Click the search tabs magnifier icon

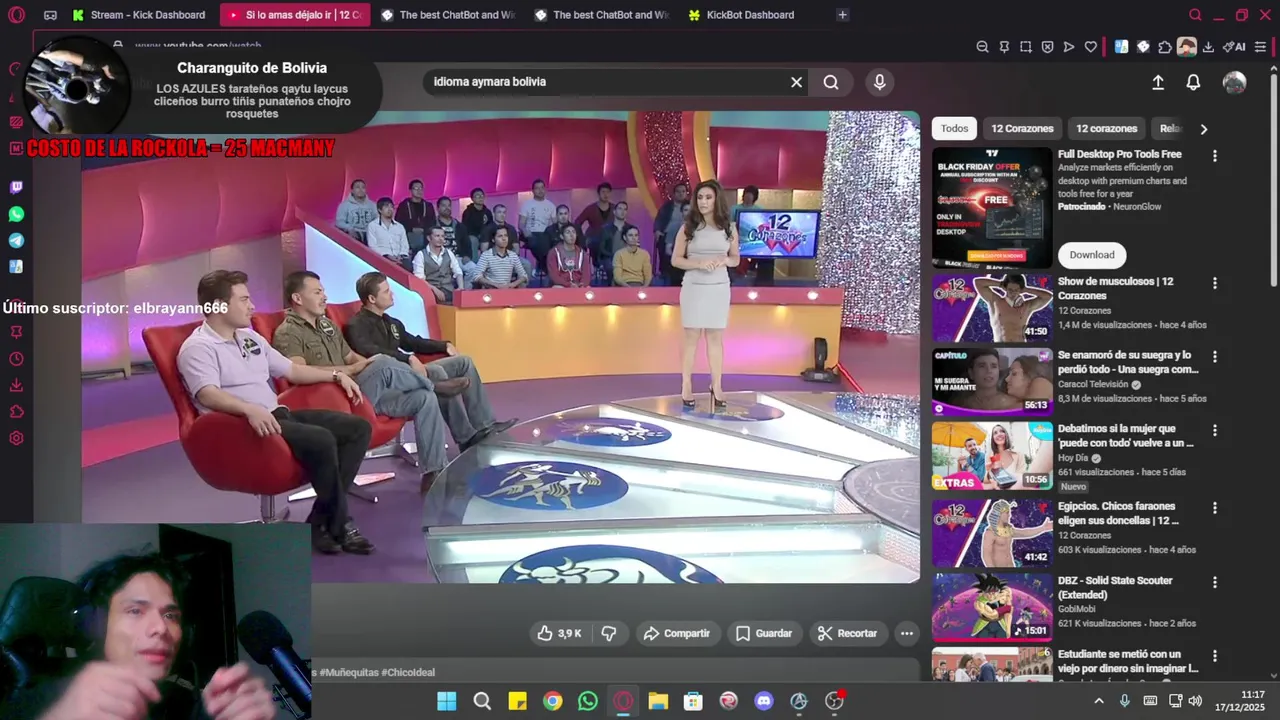pos(1195,15)
